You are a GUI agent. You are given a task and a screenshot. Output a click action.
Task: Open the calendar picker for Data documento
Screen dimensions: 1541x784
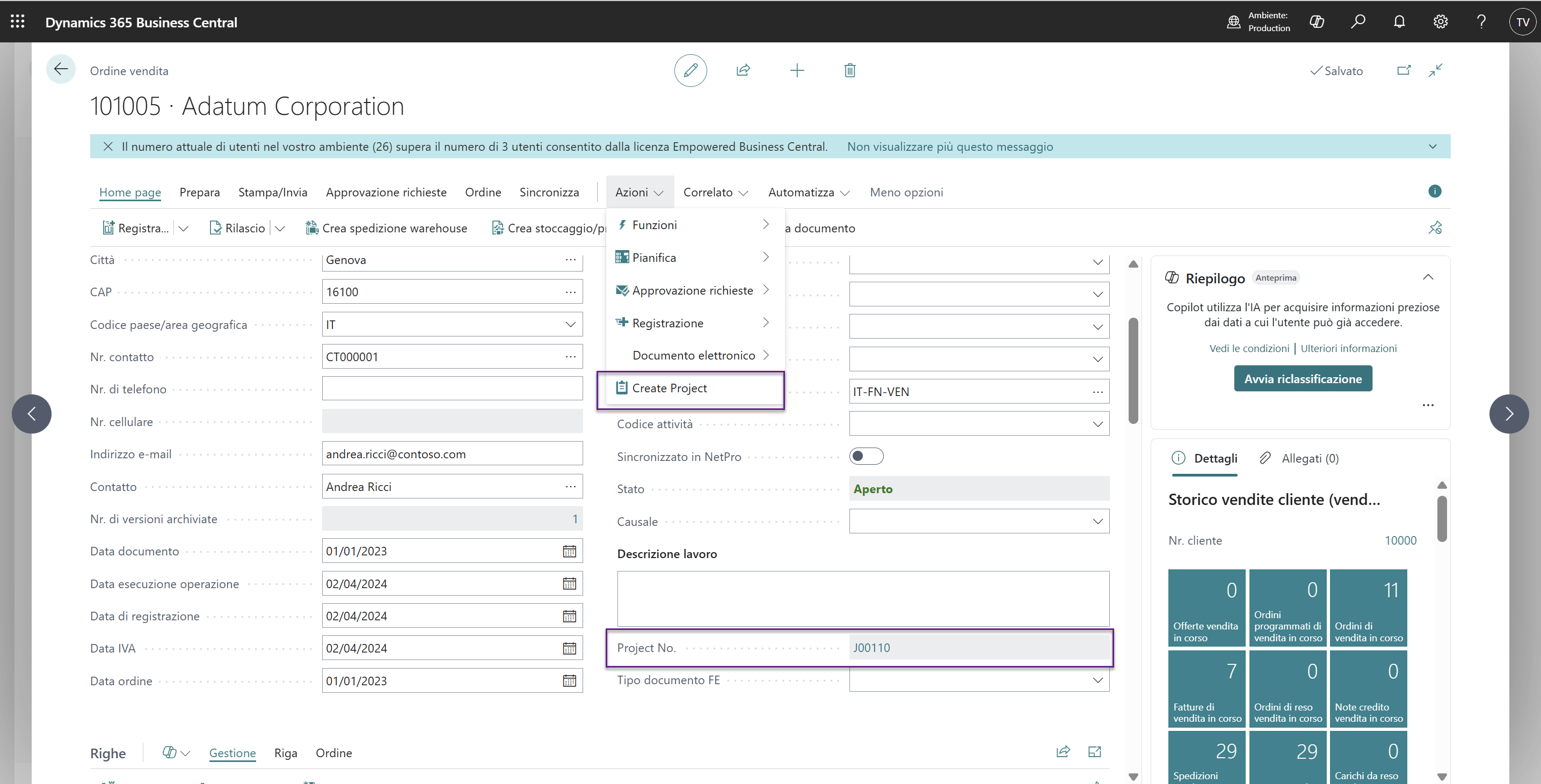coord(569,551)
